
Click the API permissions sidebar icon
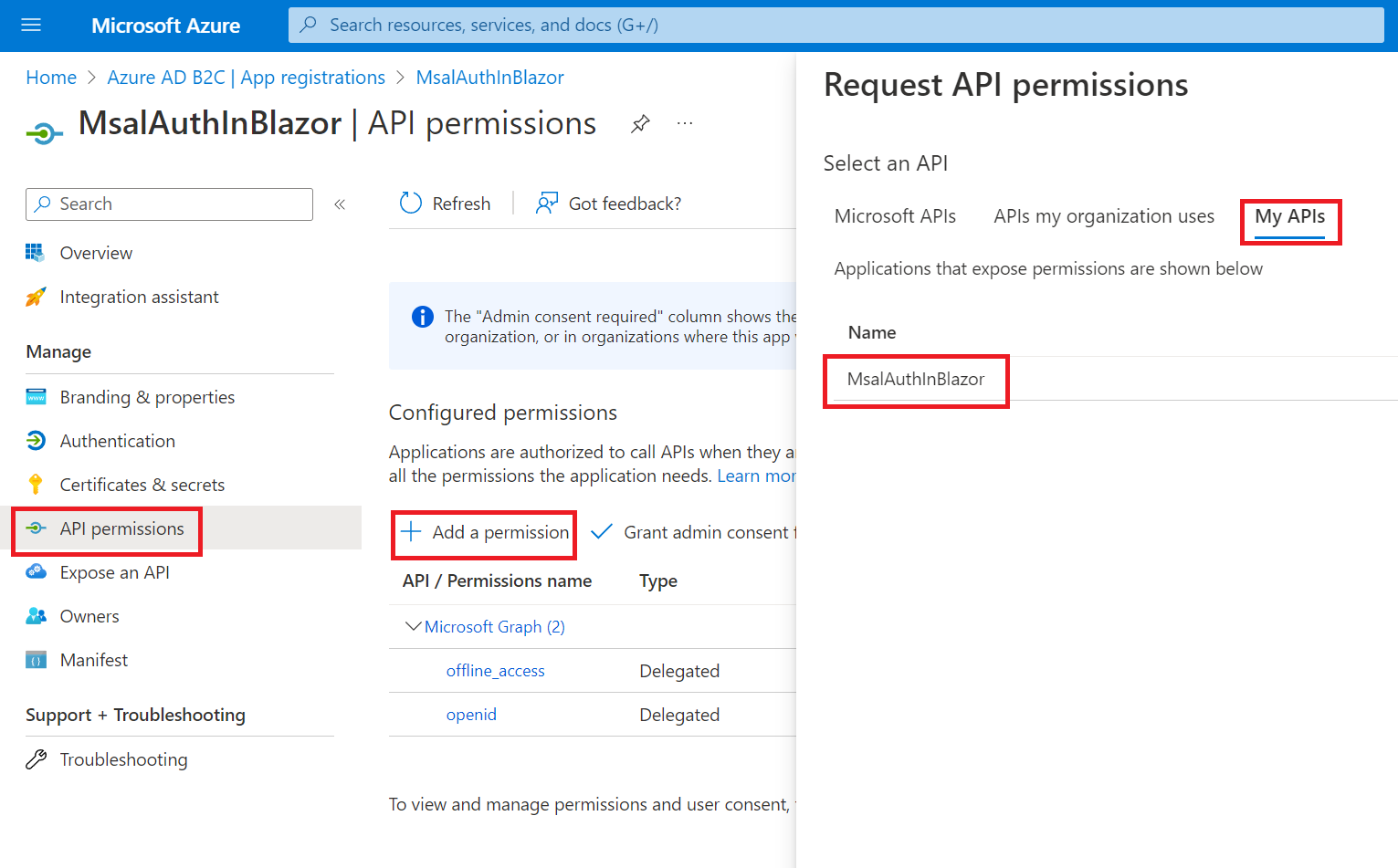pyautogui.click(x=36, y=528)
